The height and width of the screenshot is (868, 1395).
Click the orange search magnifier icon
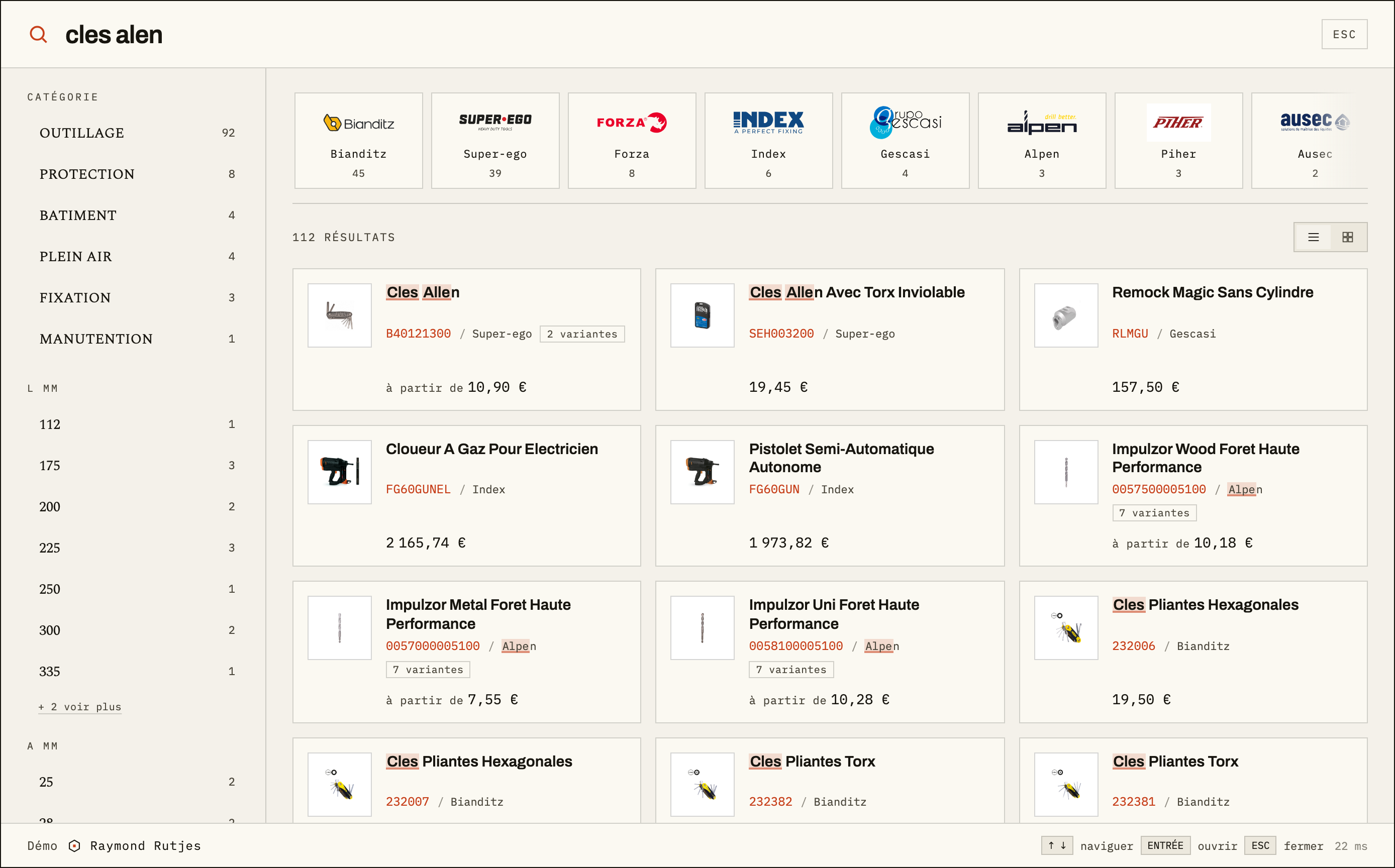pos(39,35)
